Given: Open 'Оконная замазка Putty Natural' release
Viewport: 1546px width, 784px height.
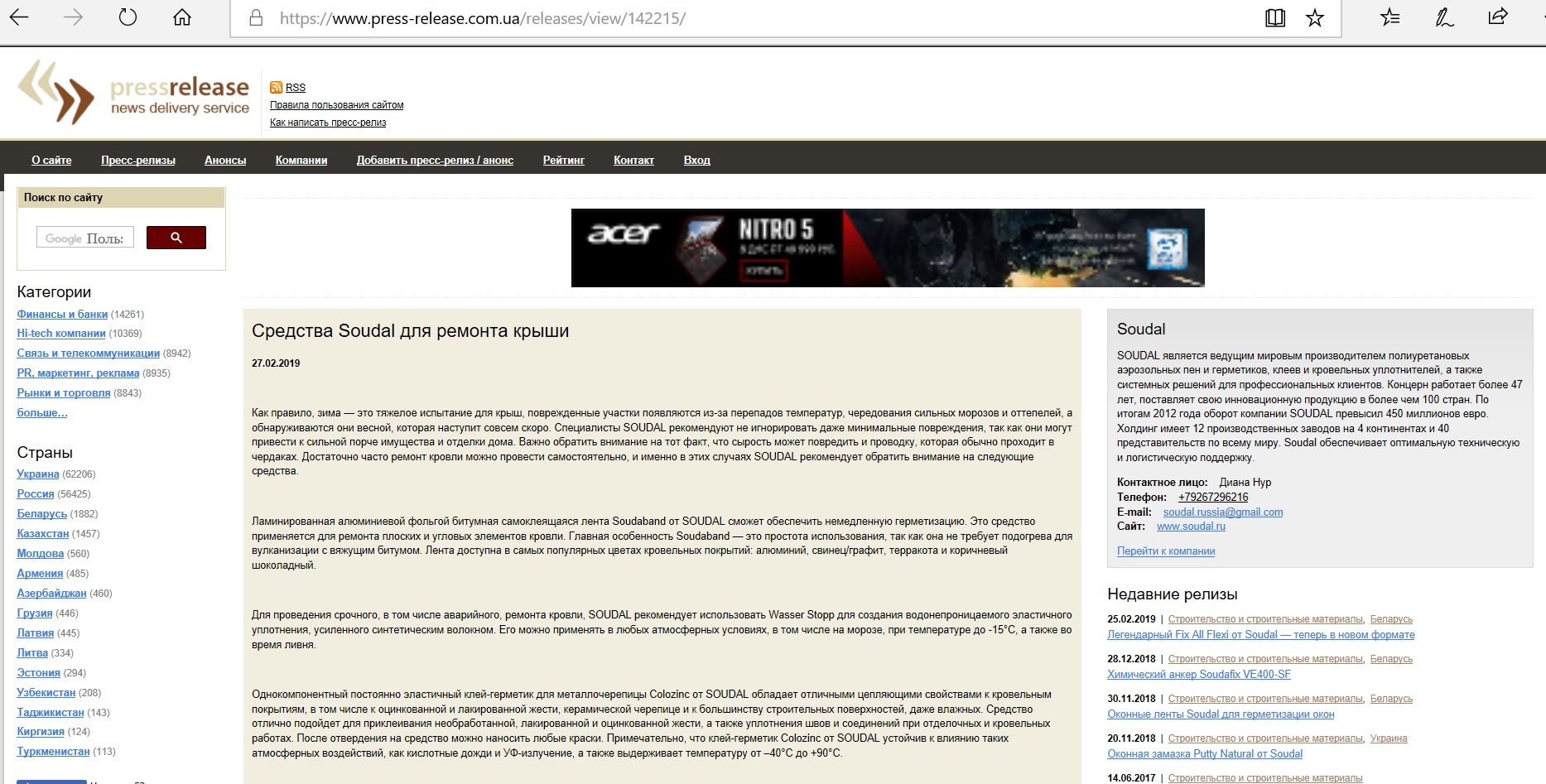Looking at the screenshot, I should [1205, 753].
